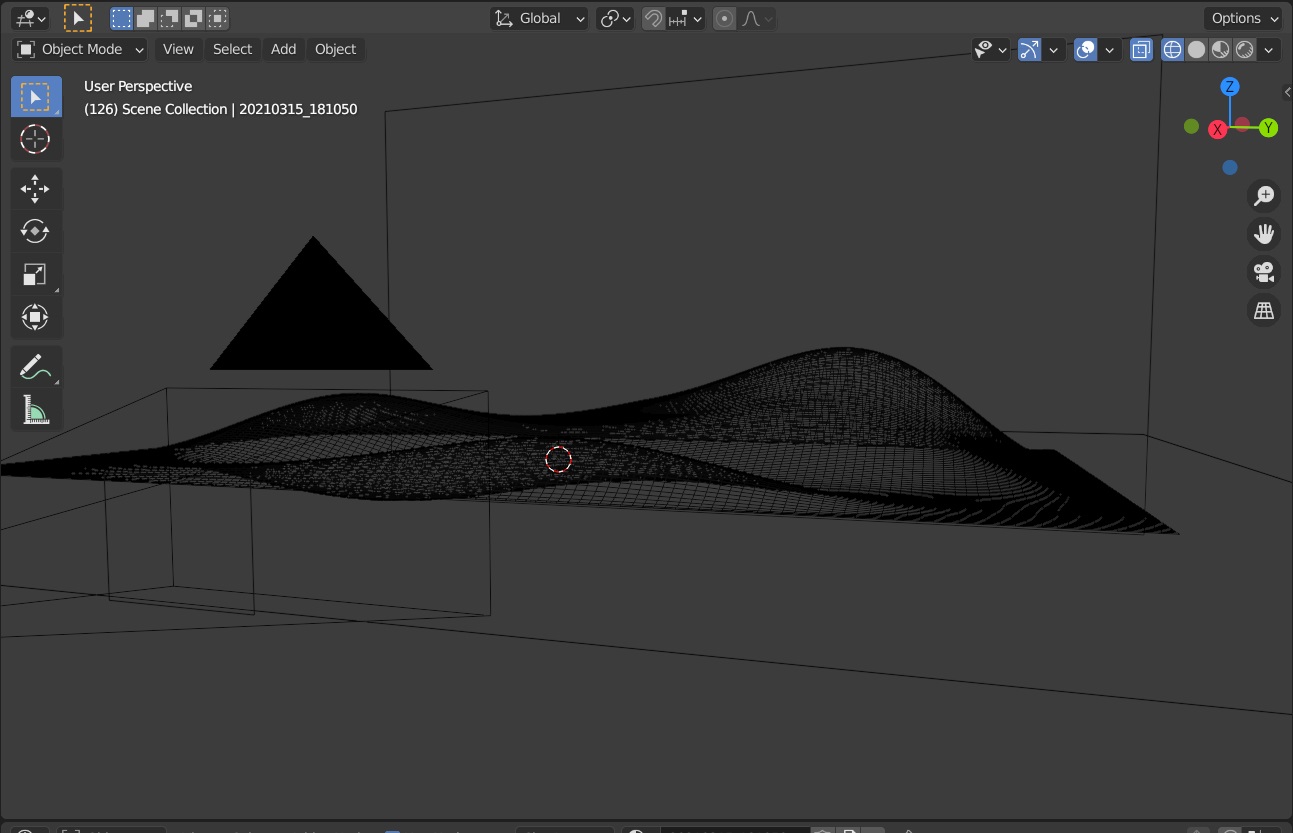This screenshot has height=833, width=1293.
Task: Toggle viewport overlays
Action: tap(1086, 49)
